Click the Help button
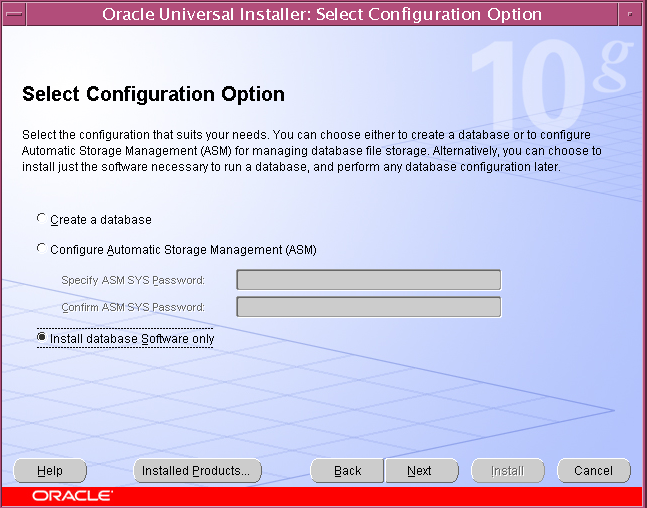 point(50,470)
